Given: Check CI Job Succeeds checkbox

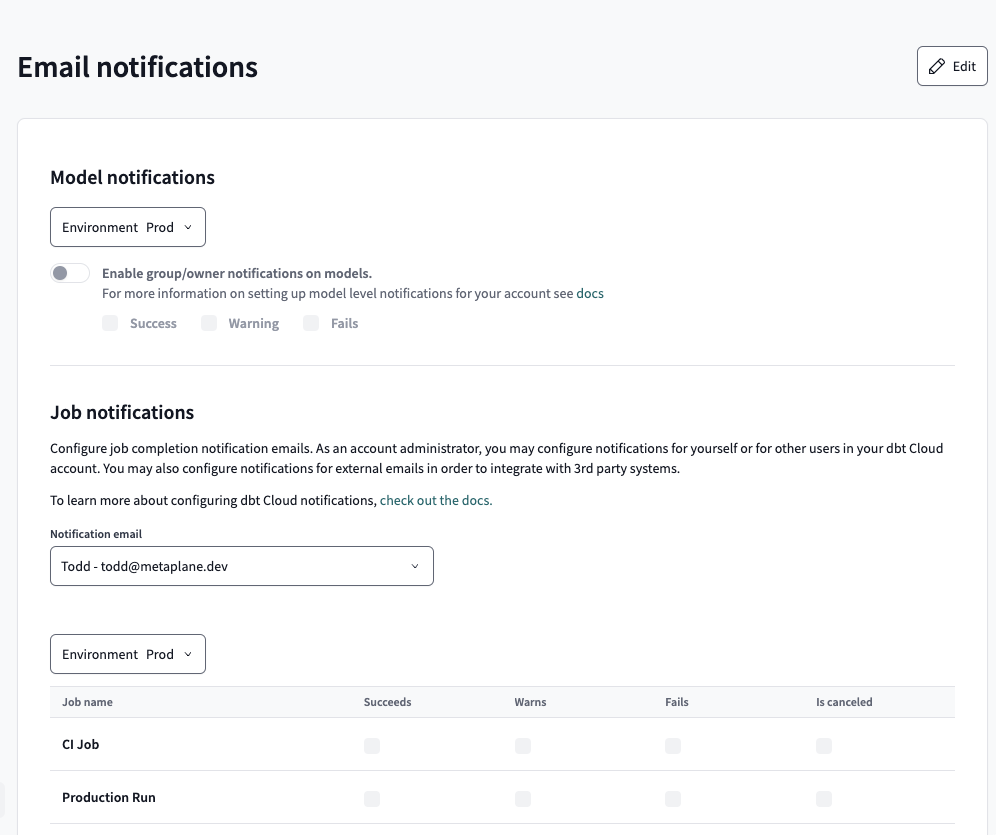Looking at the screenshot, I should click(x=372, y=745).
